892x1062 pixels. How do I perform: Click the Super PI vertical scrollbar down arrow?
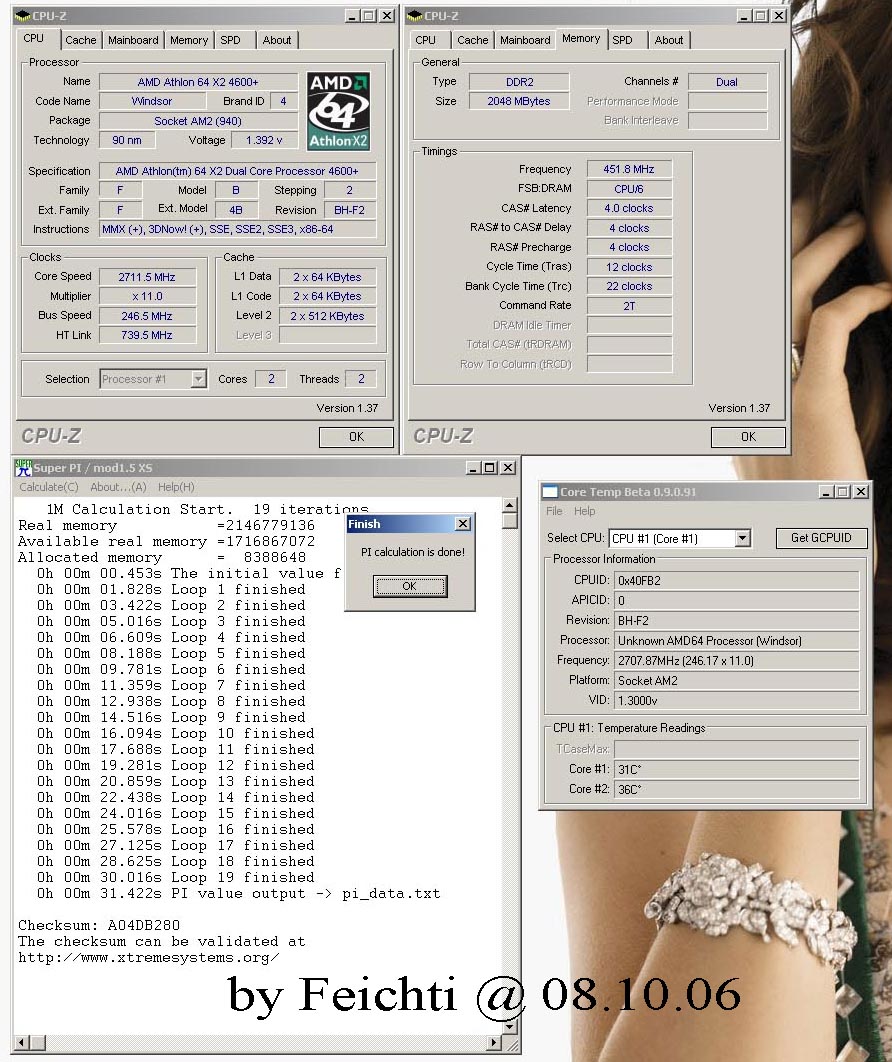509,1027
